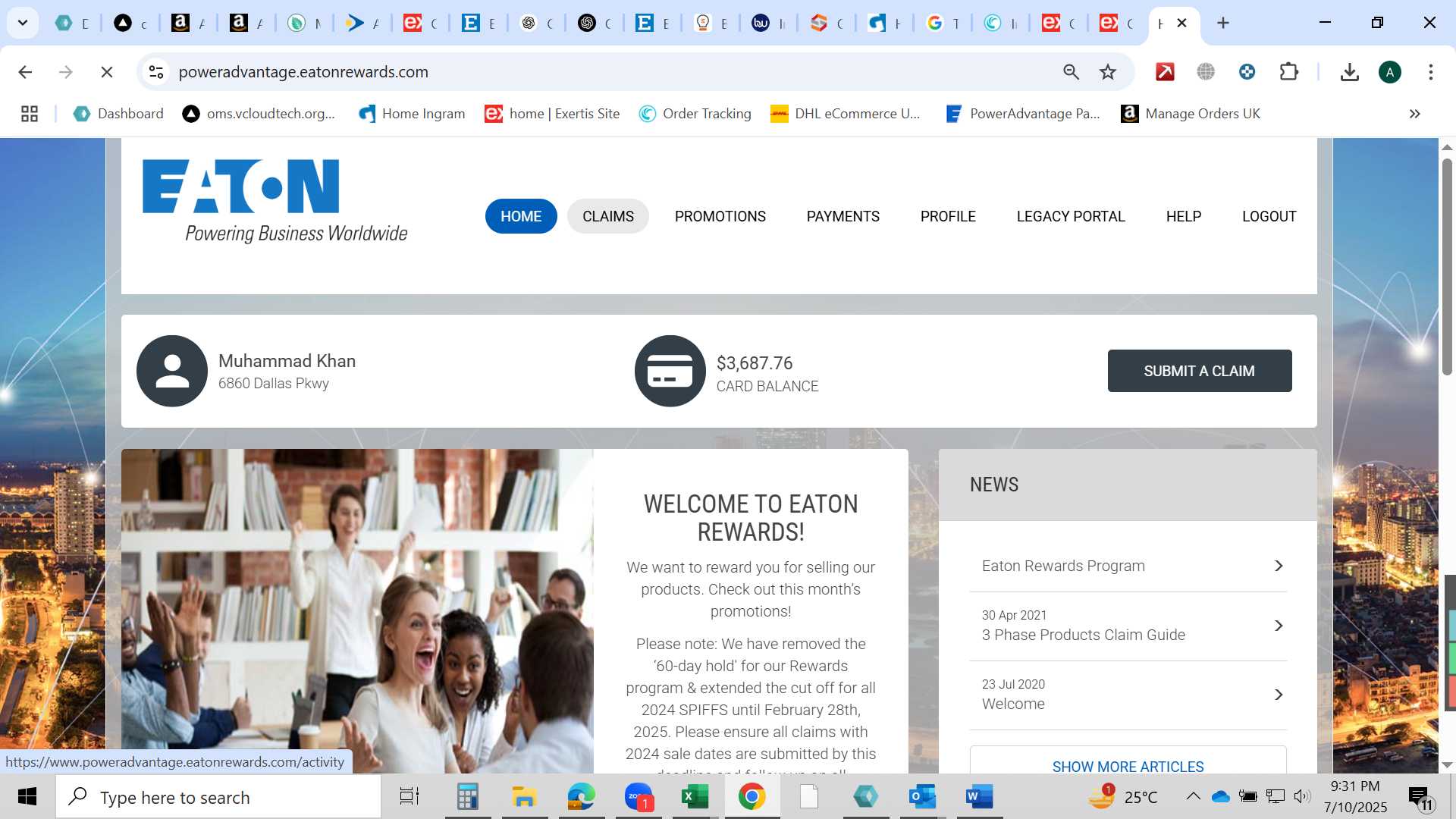The width and height of the screenshot is (1456, 819).
Task: Open the bookmarks apps grid icon
Action: [x=30, y=114]
